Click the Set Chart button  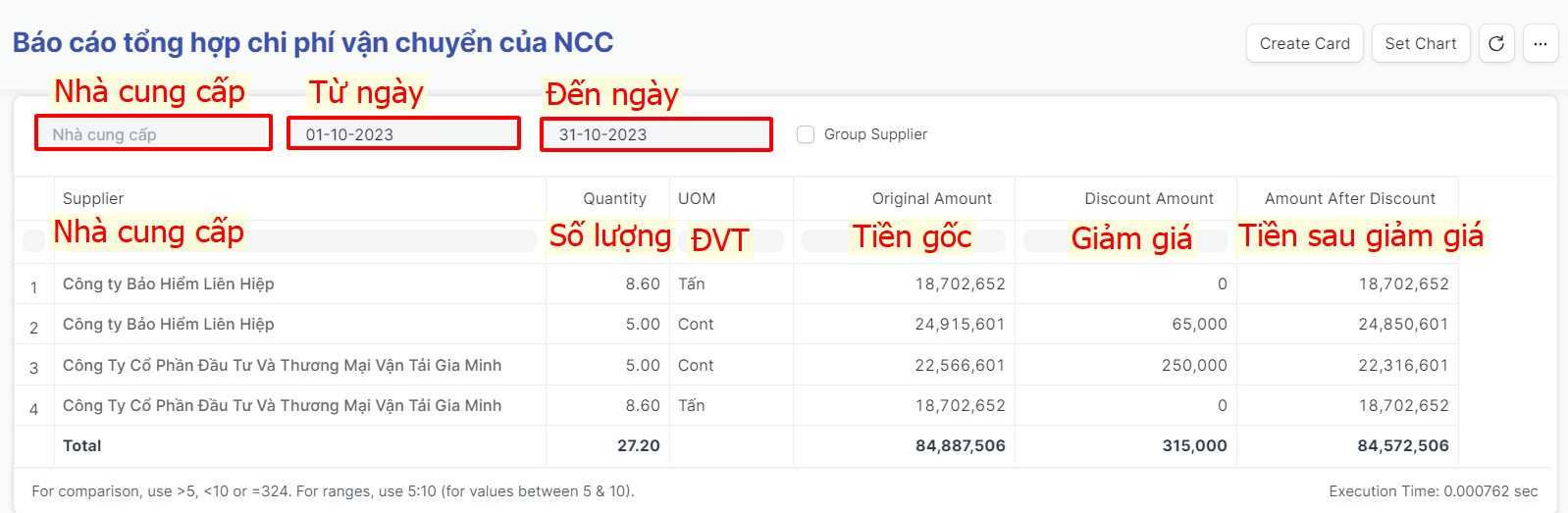pyautogui.click(x=1420, y=43)
